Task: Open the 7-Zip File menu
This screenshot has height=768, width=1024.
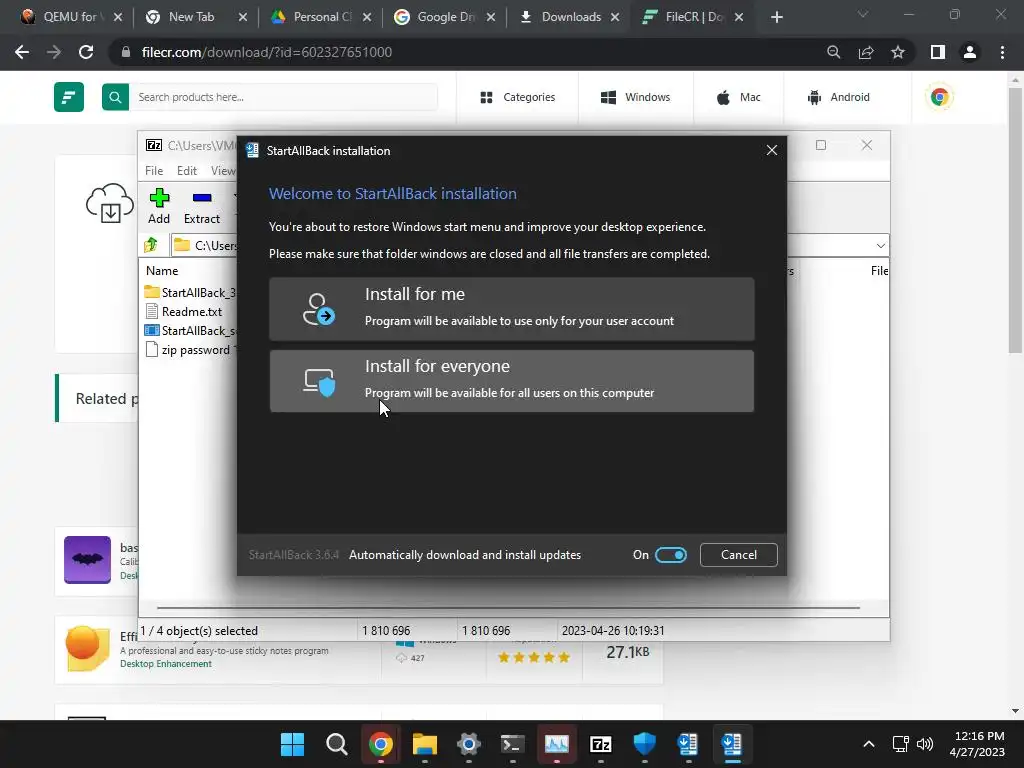Action: [154, 170]
